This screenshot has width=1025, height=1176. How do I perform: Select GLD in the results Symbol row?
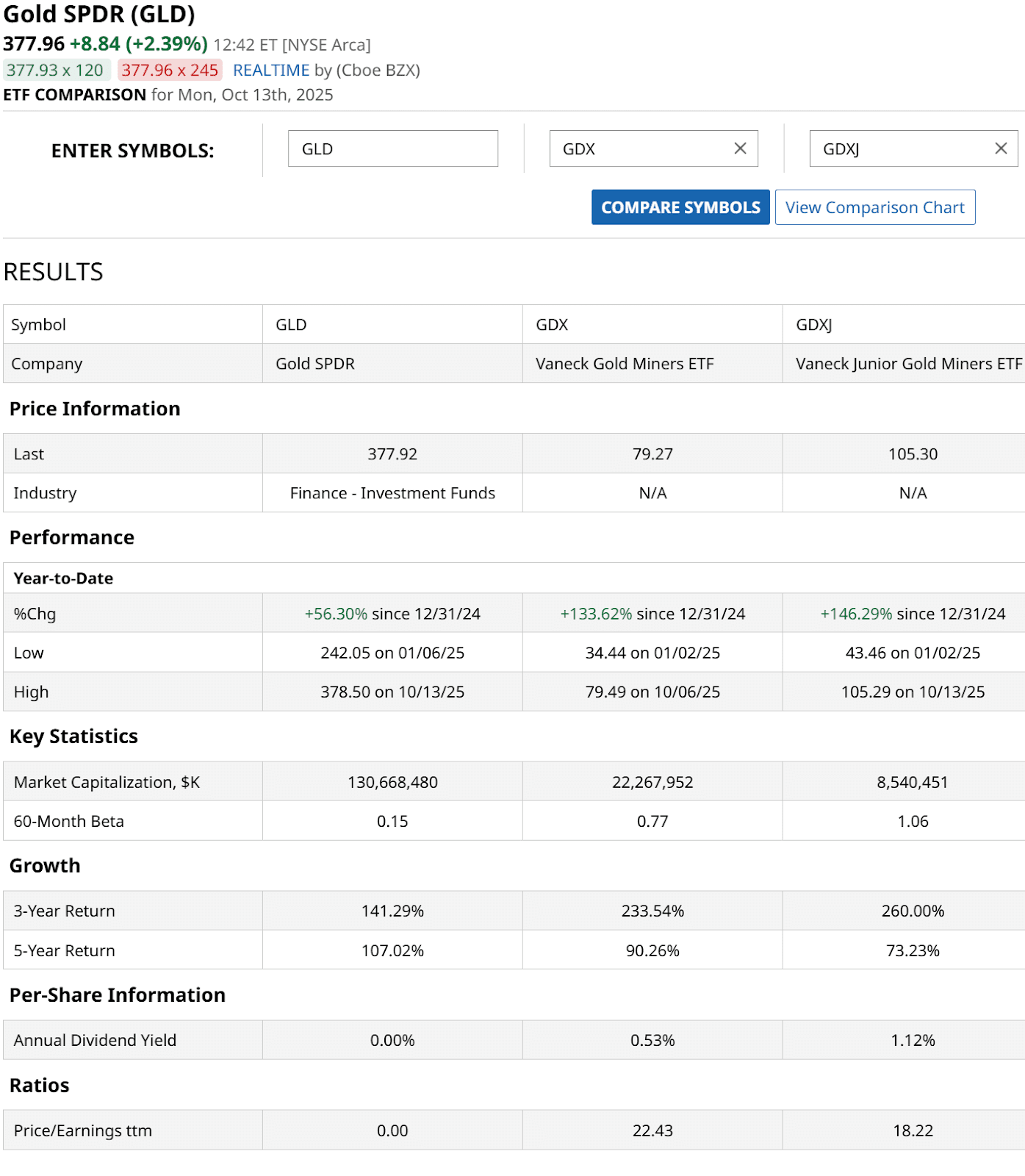coord(291,325)
